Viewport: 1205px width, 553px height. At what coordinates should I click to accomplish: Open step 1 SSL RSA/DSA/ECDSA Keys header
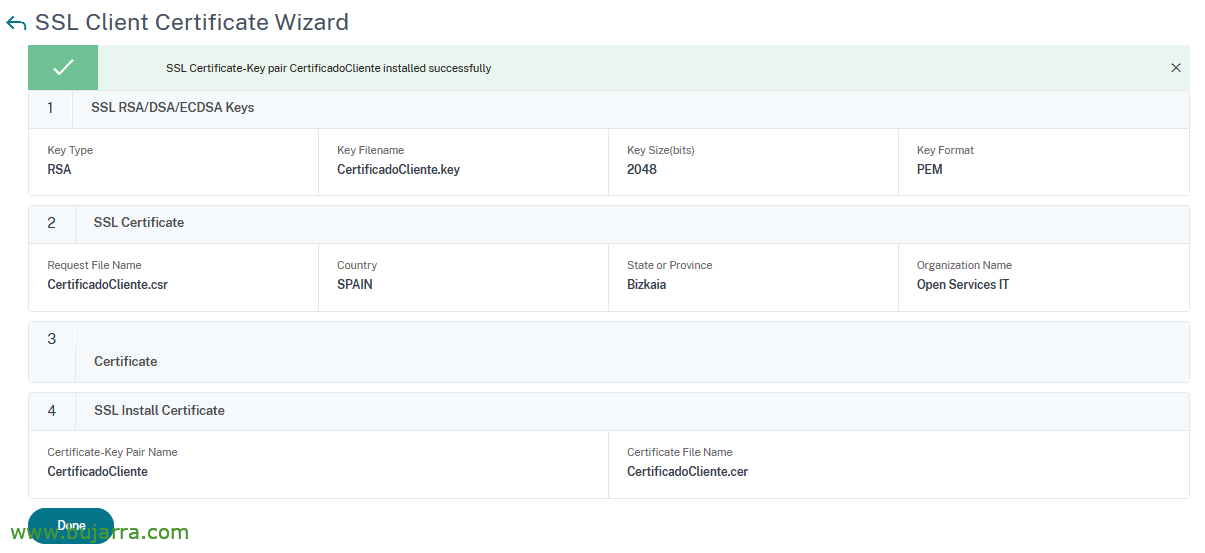tap(608, 108)
